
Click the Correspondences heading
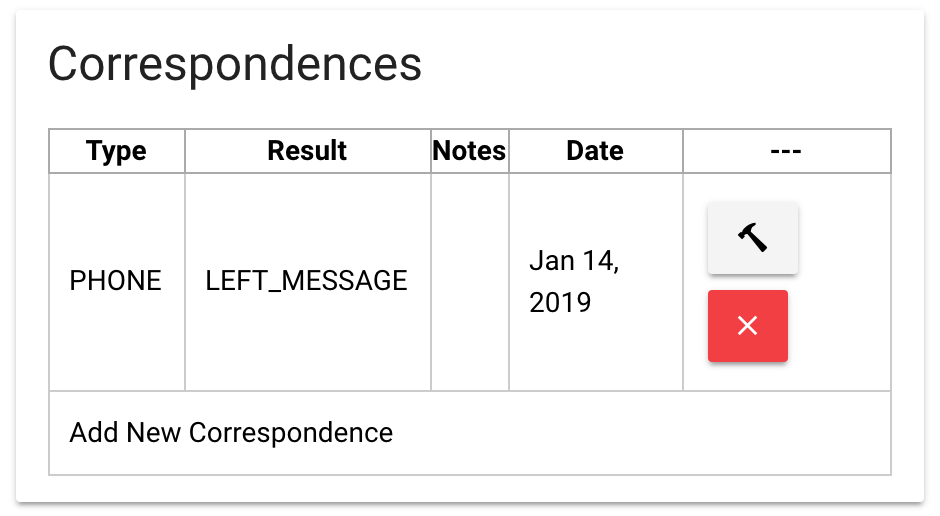[x=235, y=65]
